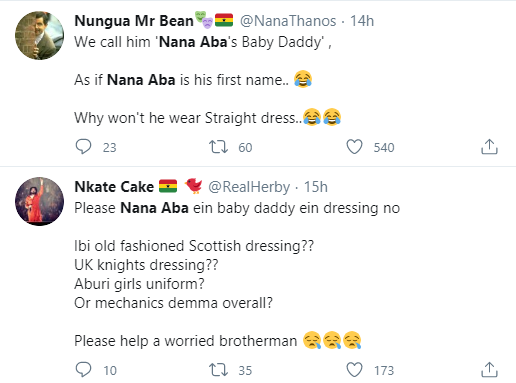The image size is (516, 383).
Task: Retweet the Nkate Cake tweet
Action: pyautogui.click(x=218, y=370)
